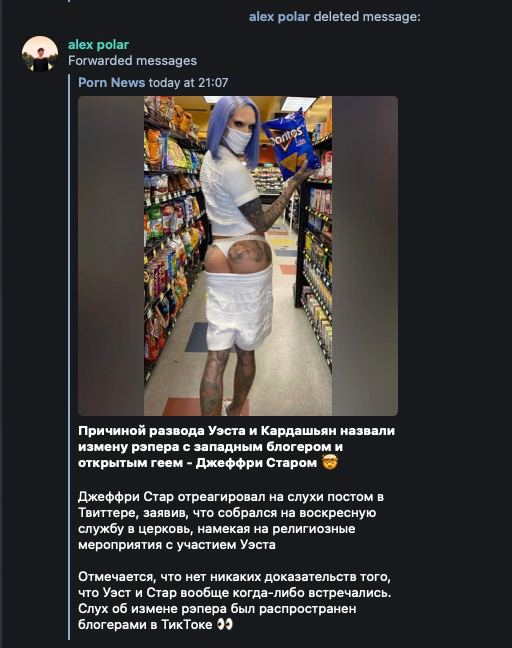Open alex polar's profile avatar
This screenshot has width=512, height=648.
tap(40, 54)
